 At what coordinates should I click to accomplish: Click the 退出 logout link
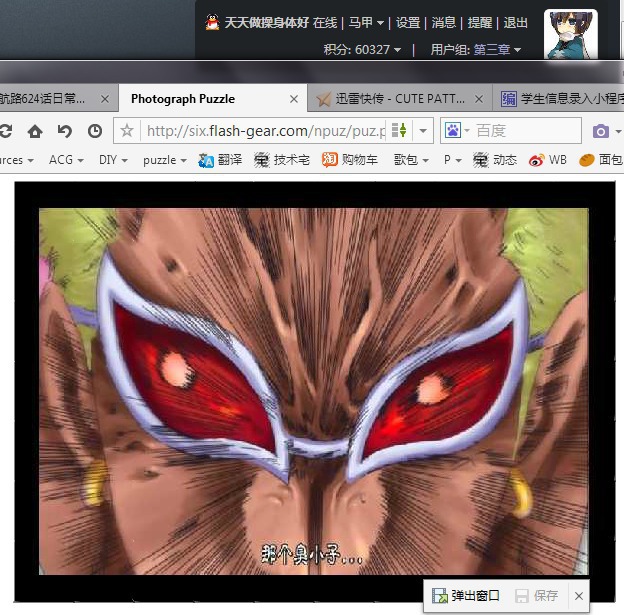tap(515, 23)
